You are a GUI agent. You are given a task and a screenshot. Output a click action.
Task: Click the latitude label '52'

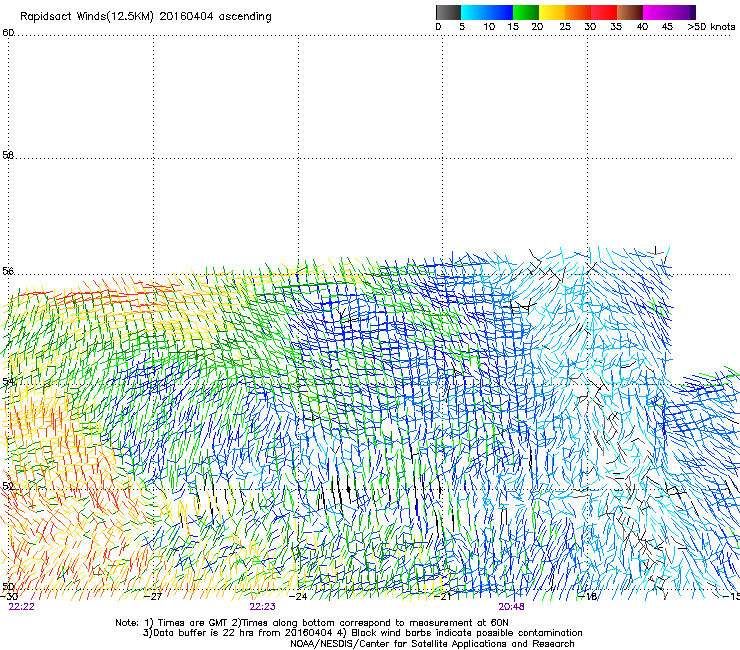tap(8, 486)
